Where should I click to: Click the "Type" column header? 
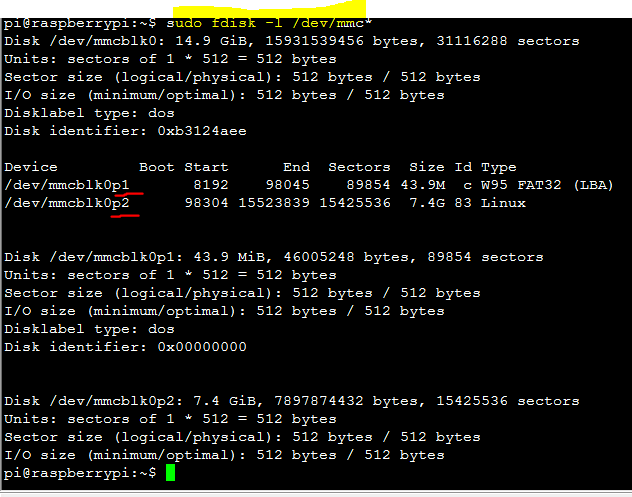click(x=499, y=168)
